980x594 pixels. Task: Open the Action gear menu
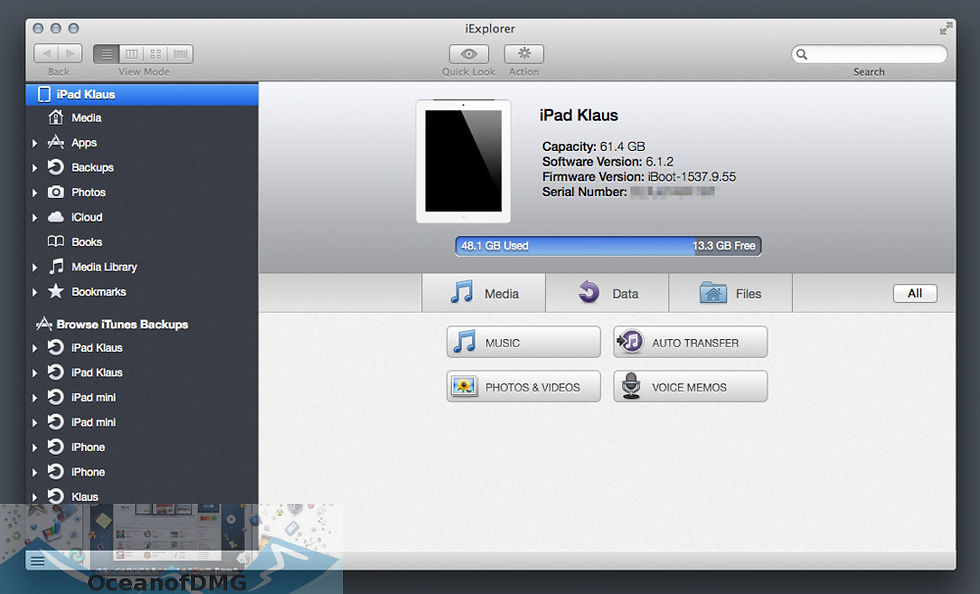pos(524,54)
